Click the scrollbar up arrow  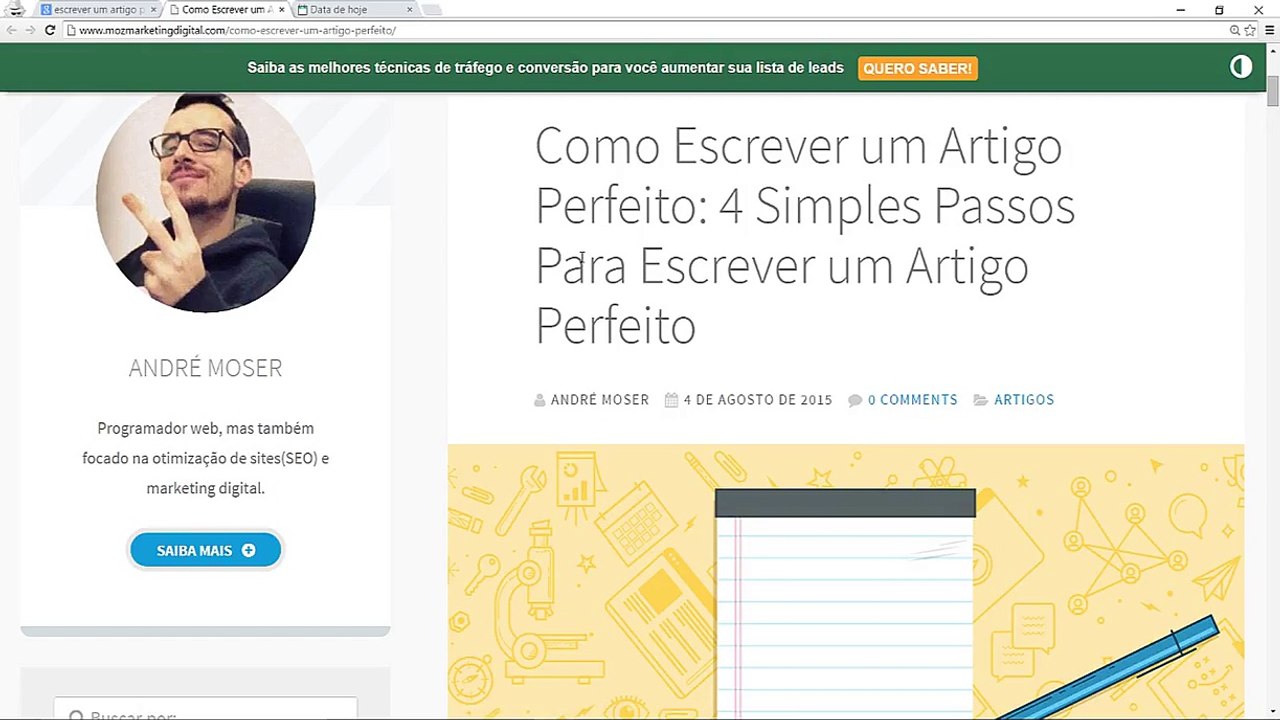coord(1272,50)
